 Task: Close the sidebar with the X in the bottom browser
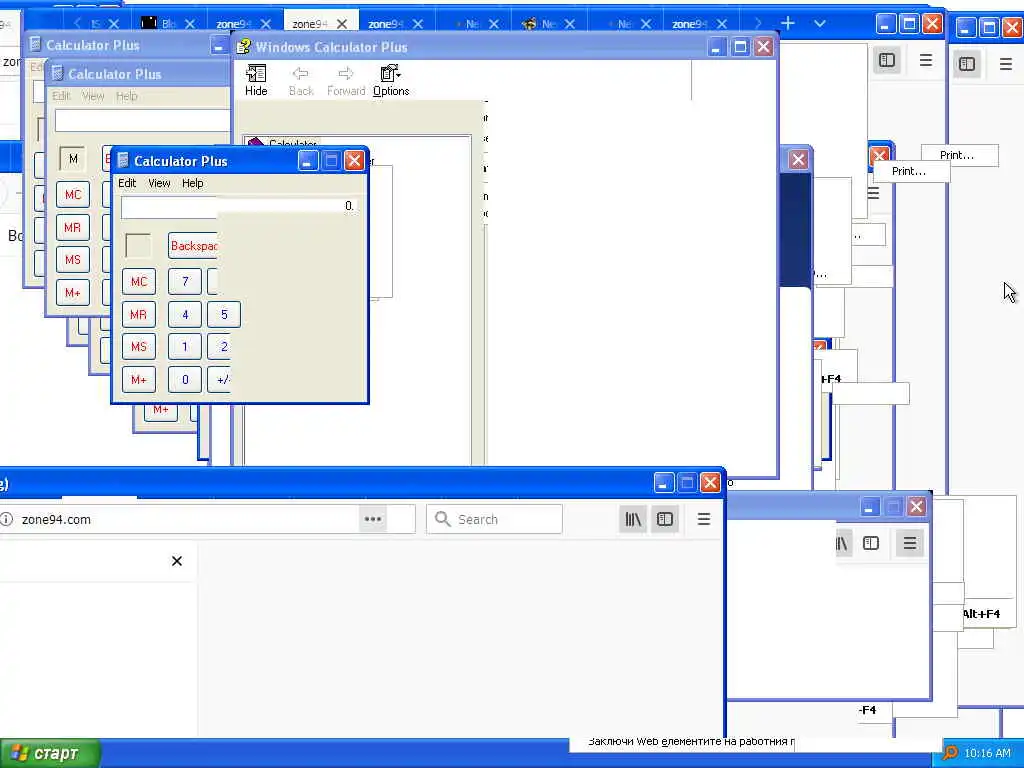click(176, 561)
